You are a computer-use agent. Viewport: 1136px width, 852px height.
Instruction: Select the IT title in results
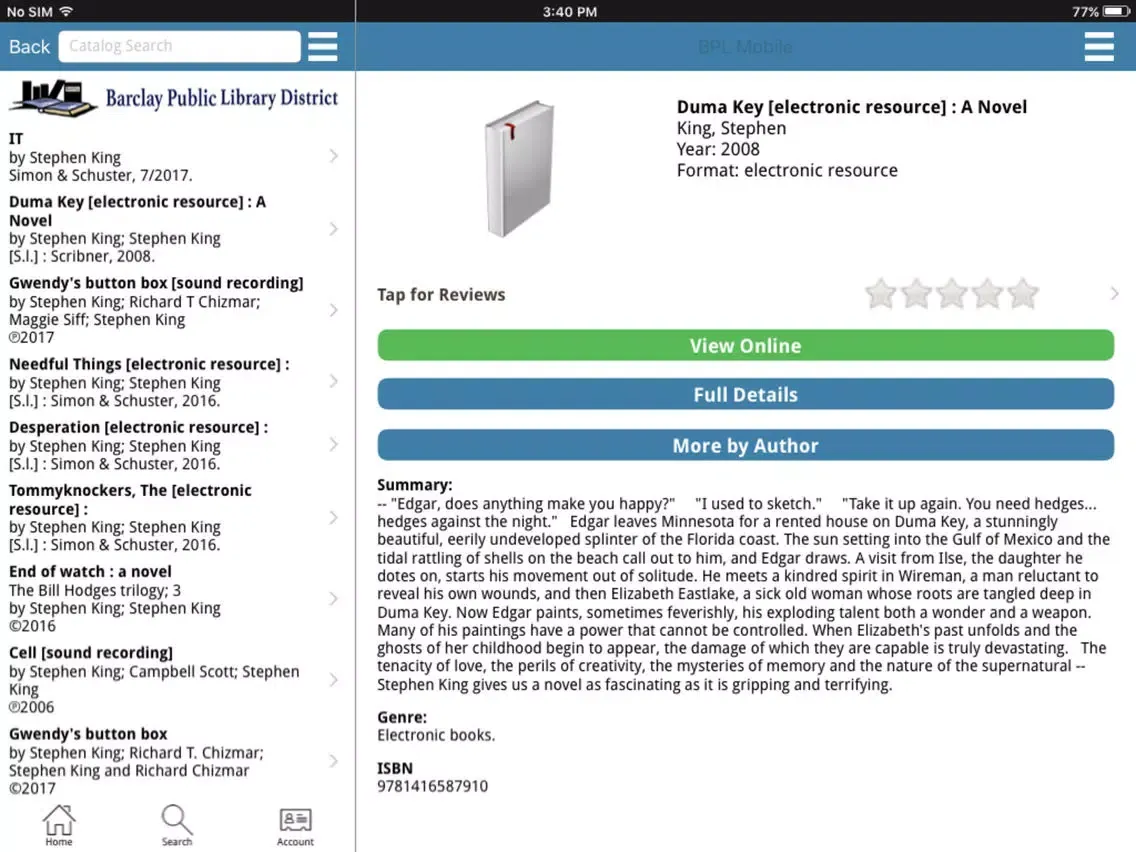tap(16, 138)
